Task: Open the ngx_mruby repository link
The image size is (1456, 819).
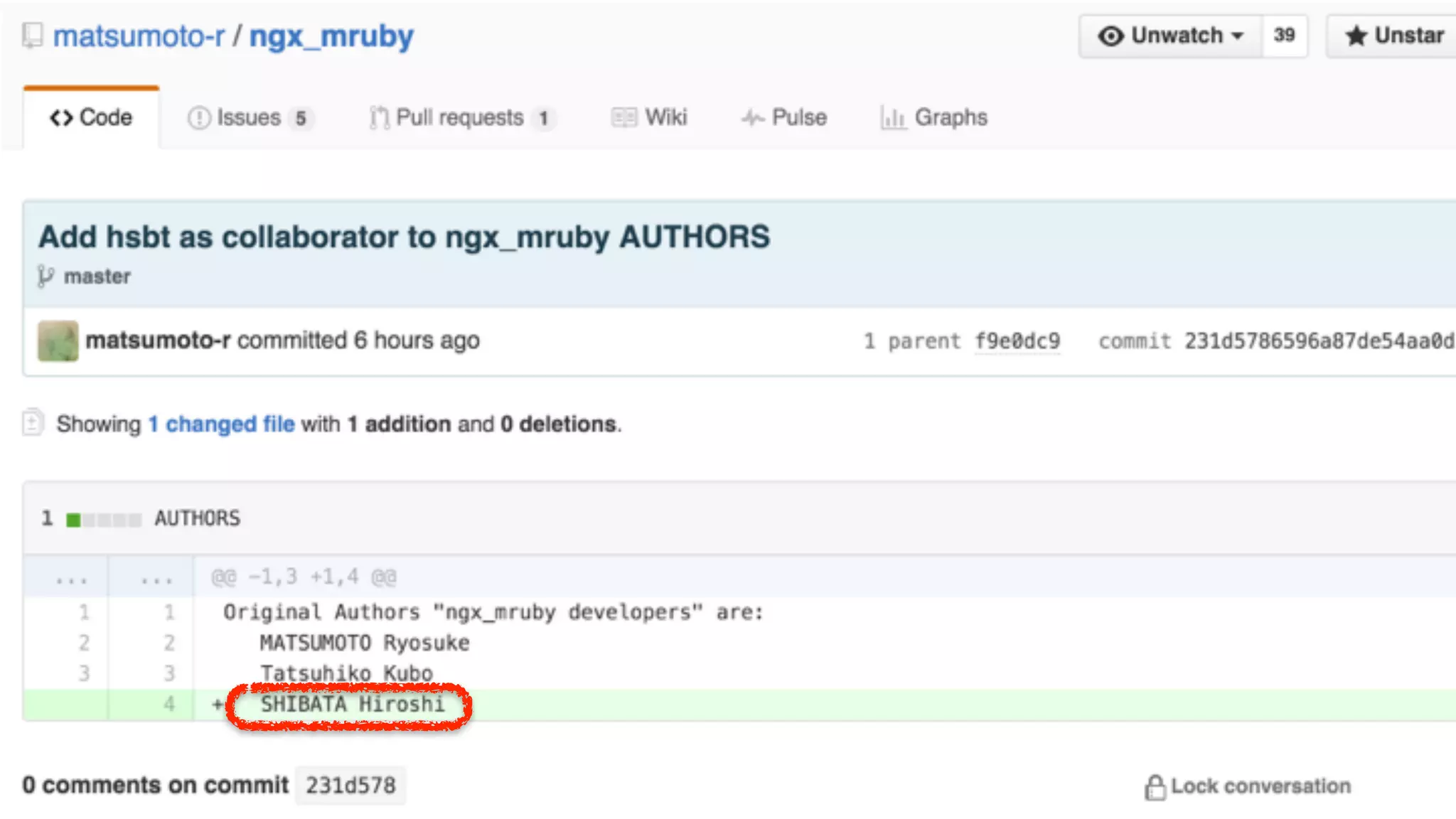Action: (x=331, y=36)
